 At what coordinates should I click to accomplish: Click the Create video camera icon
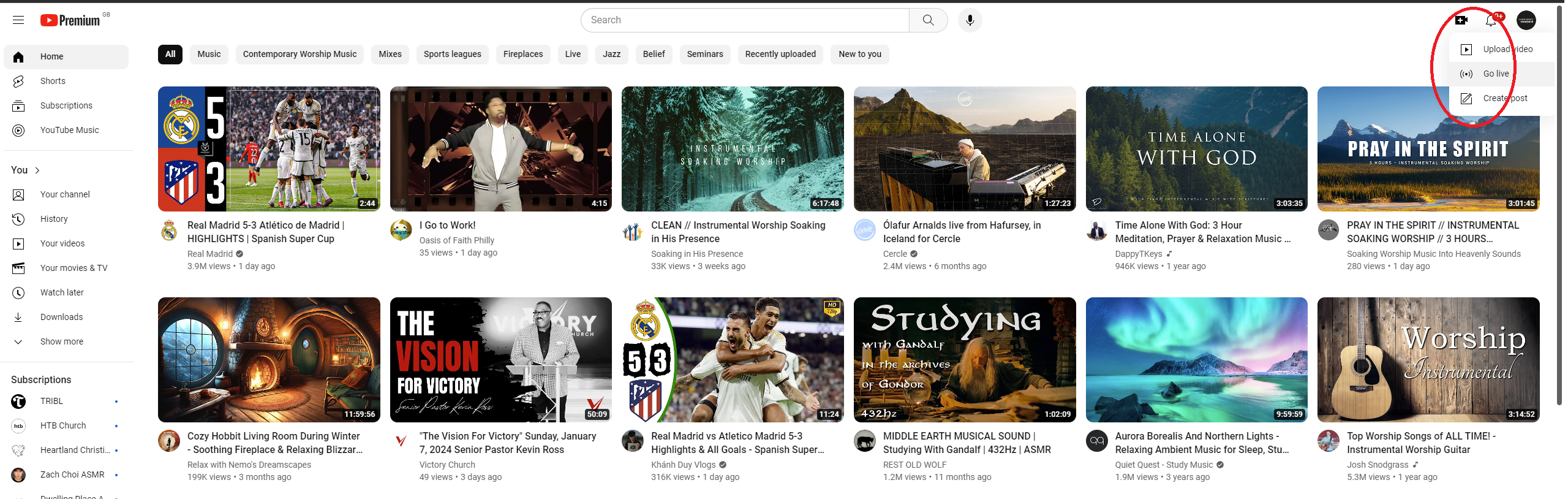(1461, 20)
